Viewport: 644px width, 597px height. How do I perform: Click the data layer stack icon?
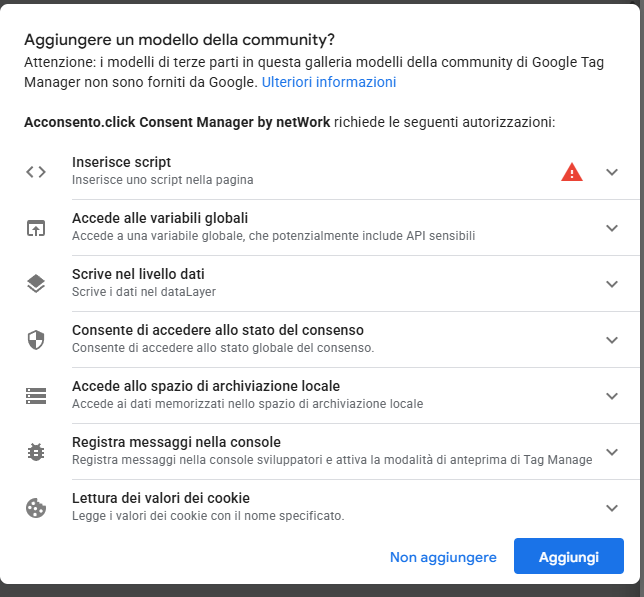pos(36,284)
